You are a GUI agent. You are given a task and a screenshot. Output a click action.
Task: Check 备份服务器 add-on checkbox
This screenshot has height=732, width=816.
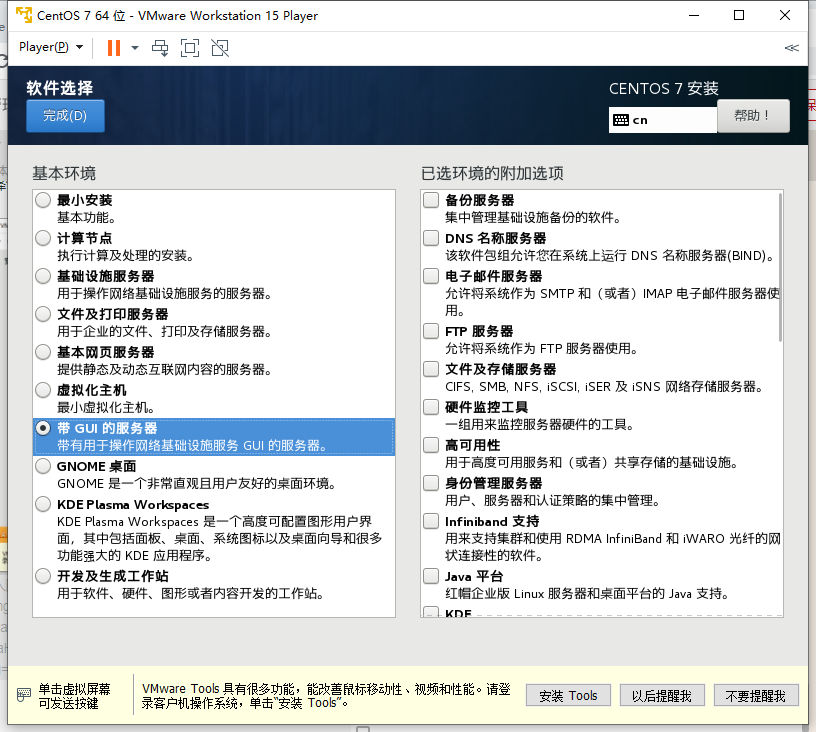pyautogui.click(x=431, y=200)
